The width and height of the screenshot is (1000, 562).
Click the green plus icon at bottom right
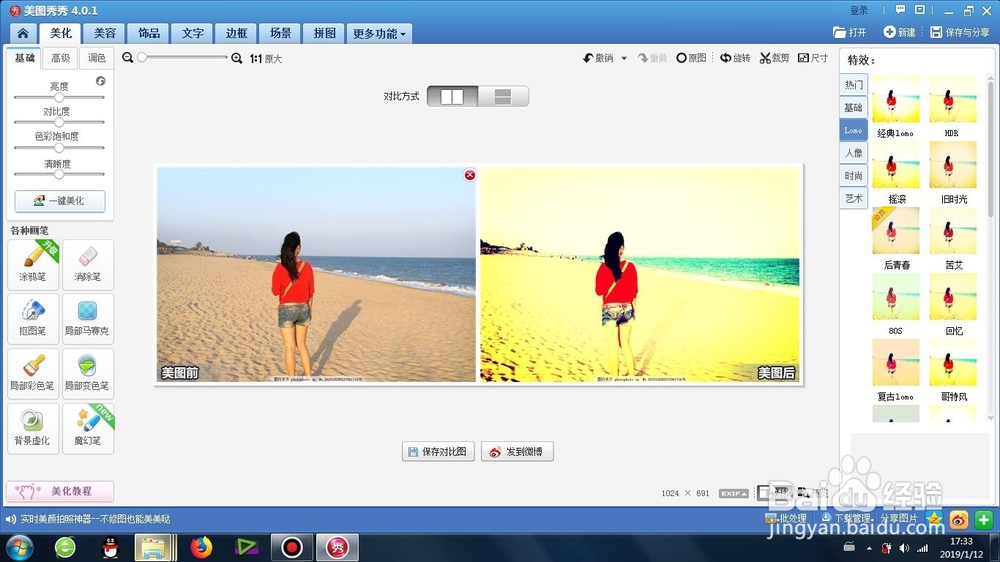click(x=983, y=520)
